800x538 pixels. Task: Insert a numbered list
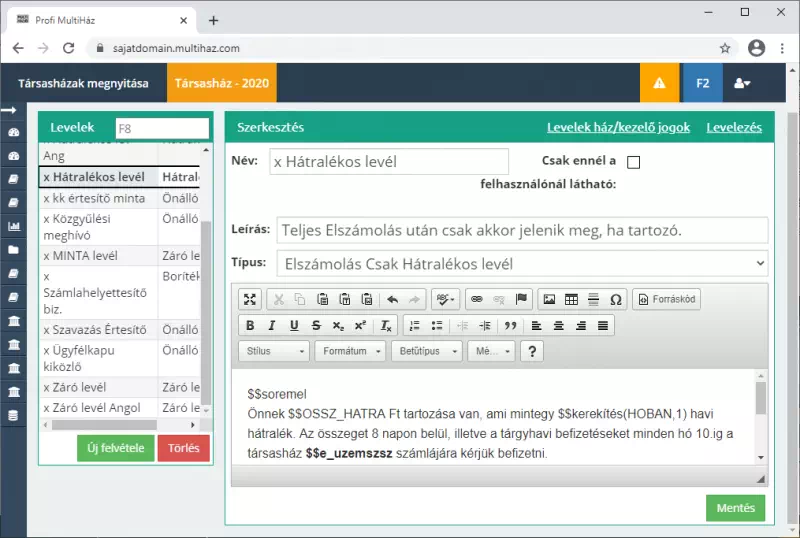pos(414,325)
